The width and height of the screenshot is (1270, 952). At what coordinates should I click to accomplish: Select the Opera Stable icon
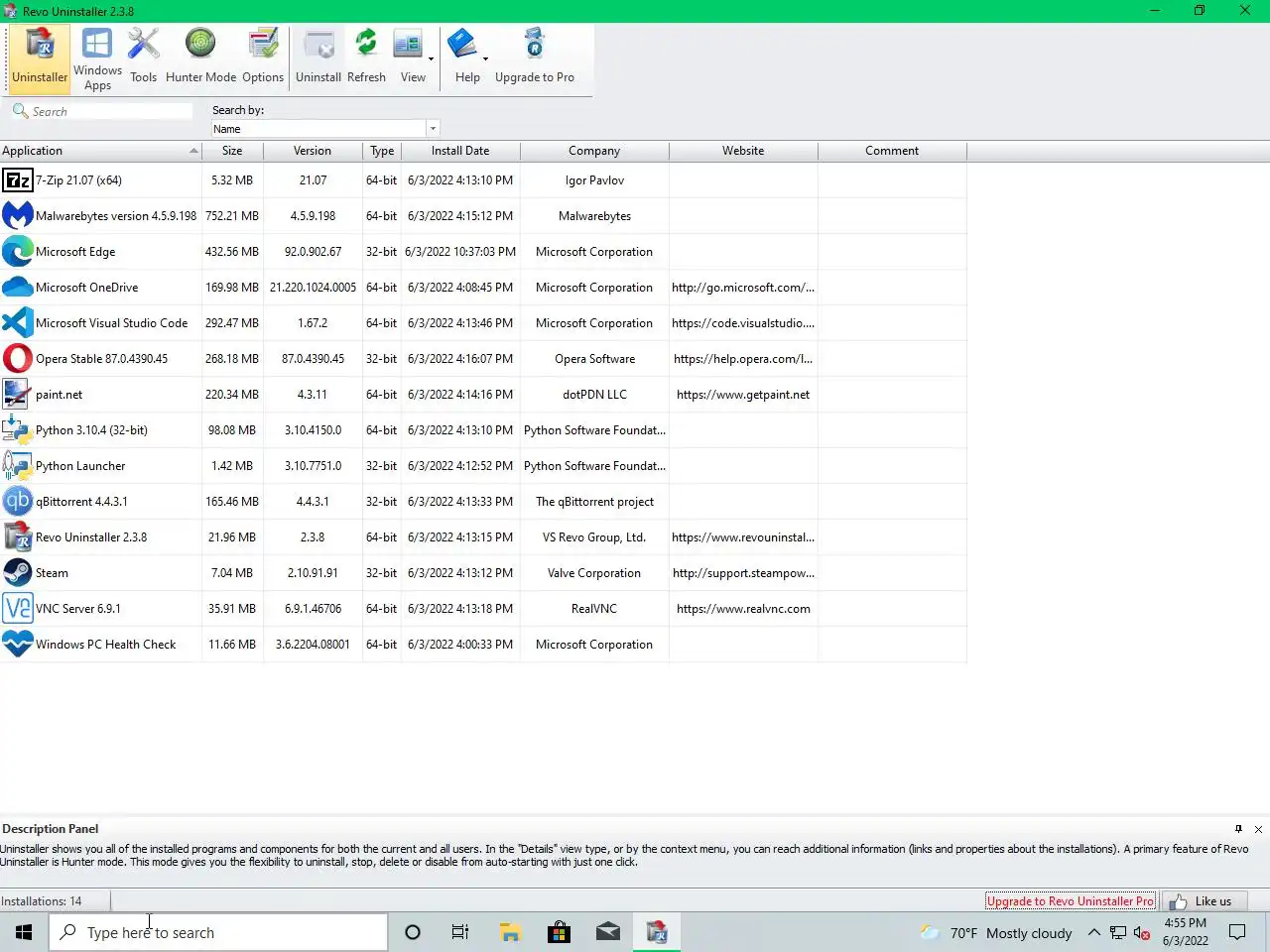[17, 359]
